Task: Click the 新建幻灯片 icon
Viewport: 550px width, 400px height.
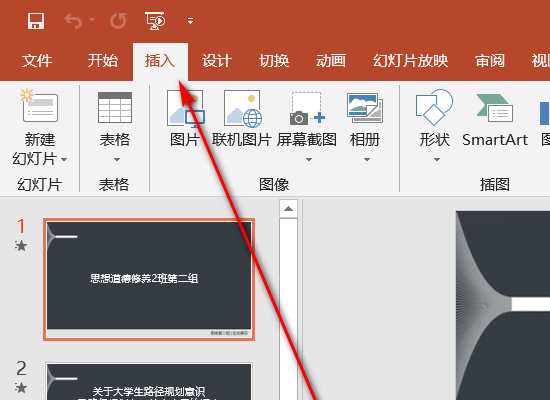Action: 39,106
